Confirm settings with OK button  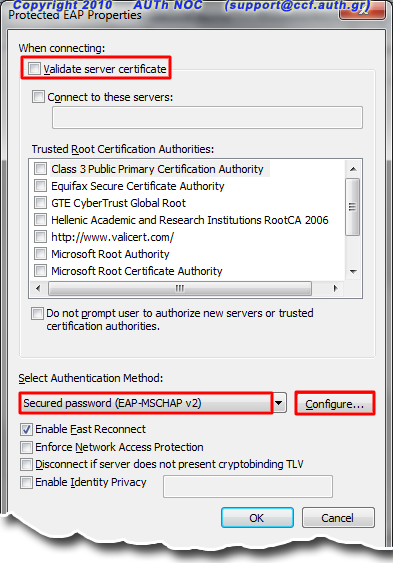(257, 518)
